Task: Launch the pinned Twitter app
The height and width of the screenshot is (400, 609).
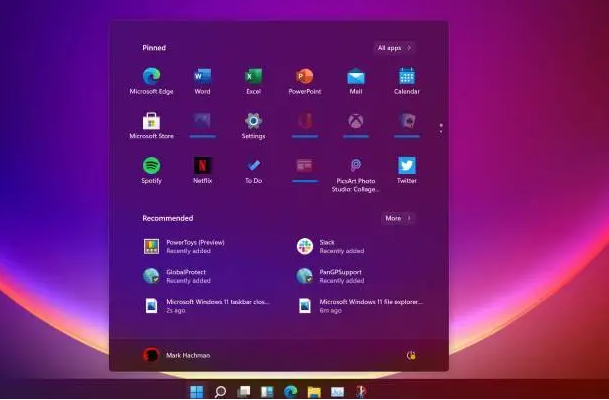Action: point(407,170)
